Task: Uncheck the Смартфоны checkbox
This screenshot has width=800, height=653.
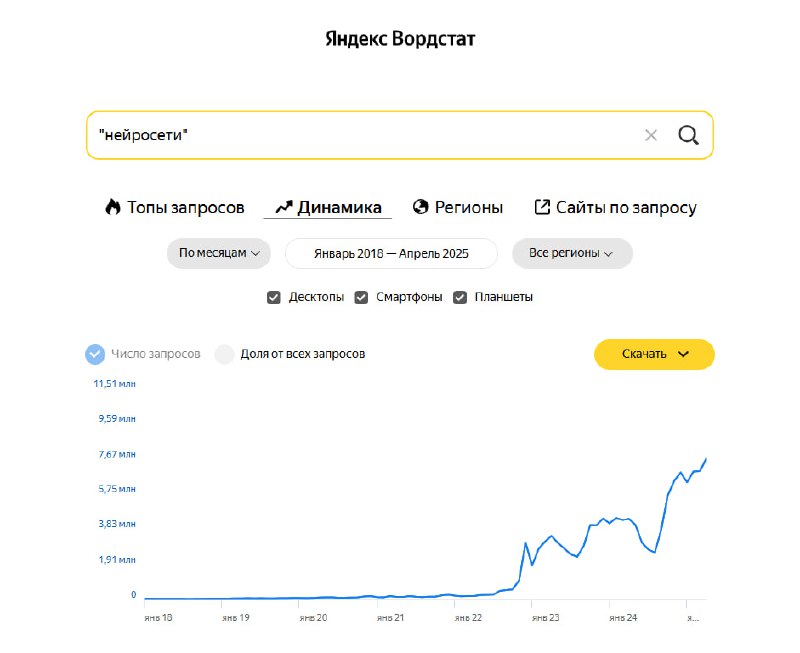Action: coord(361,297)
